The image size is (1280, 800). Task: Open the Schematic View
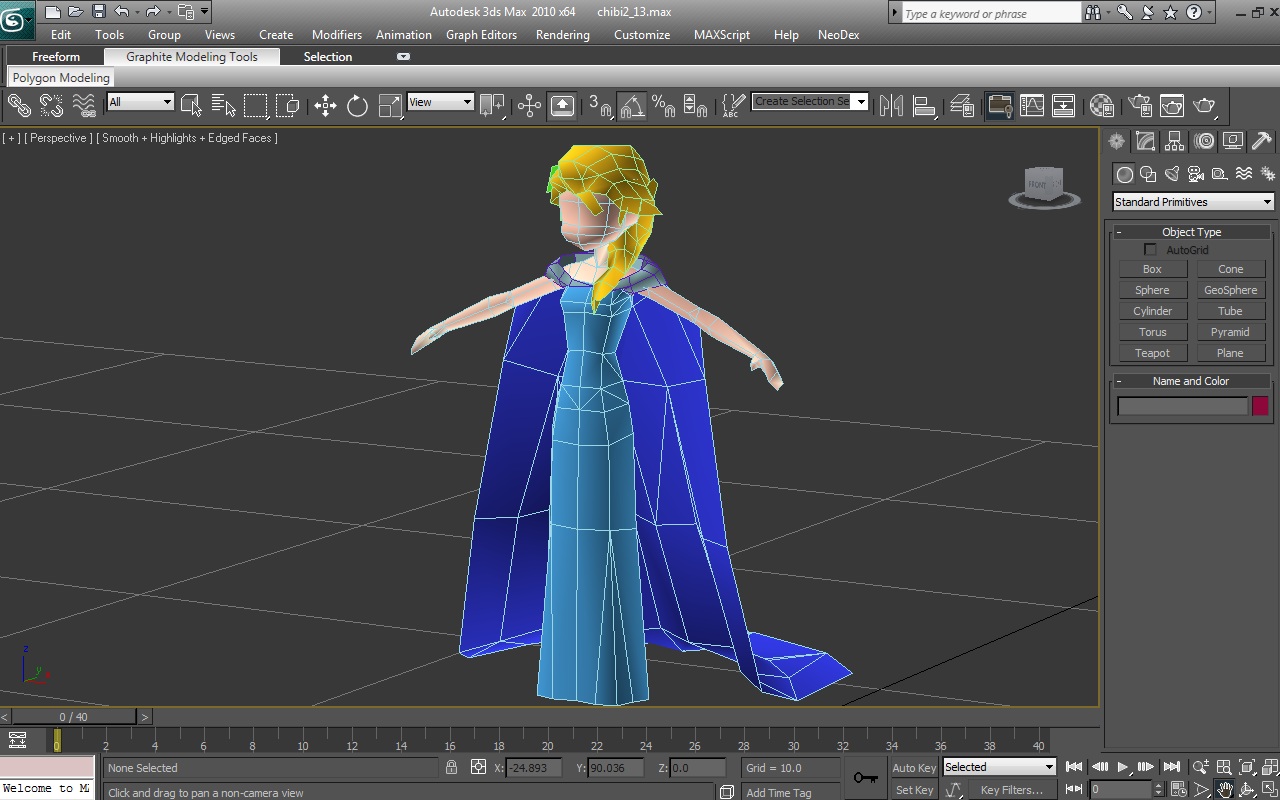[x=1063, y=105]
